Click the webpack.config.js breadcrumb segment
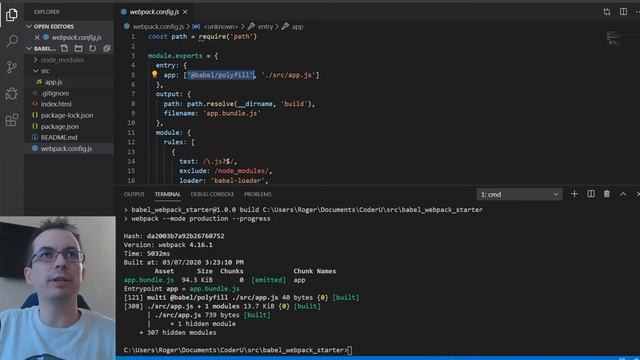The width and height of the screenshot is (640, 360). 158,27
